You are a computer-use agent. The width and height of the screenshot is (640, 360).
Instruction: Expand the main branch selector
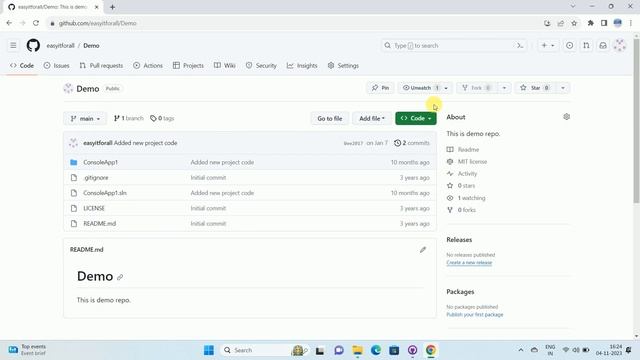(x=85, y=118)
